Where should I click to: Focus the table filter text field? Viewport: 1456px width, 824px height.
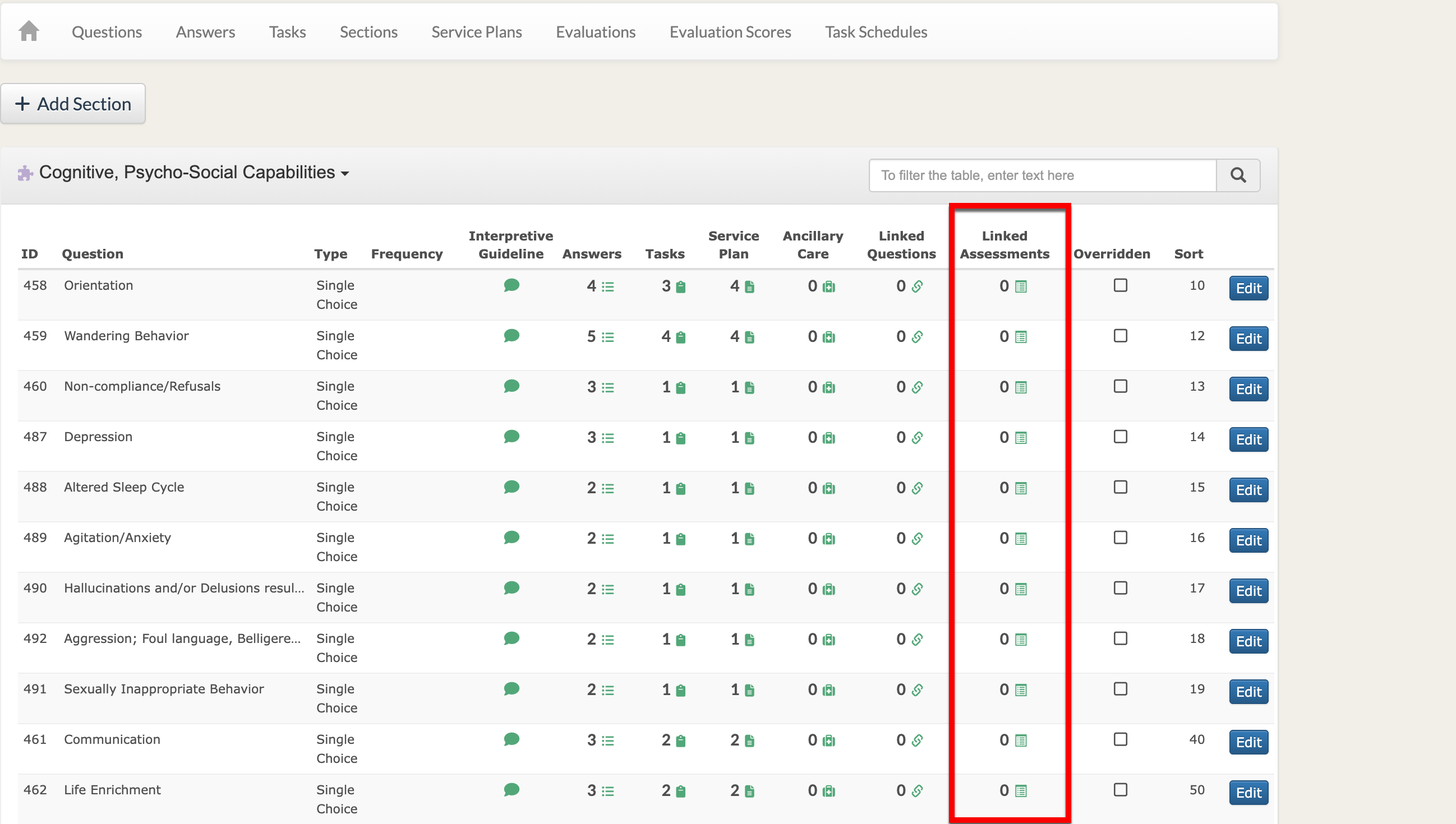coord(1042,175)
